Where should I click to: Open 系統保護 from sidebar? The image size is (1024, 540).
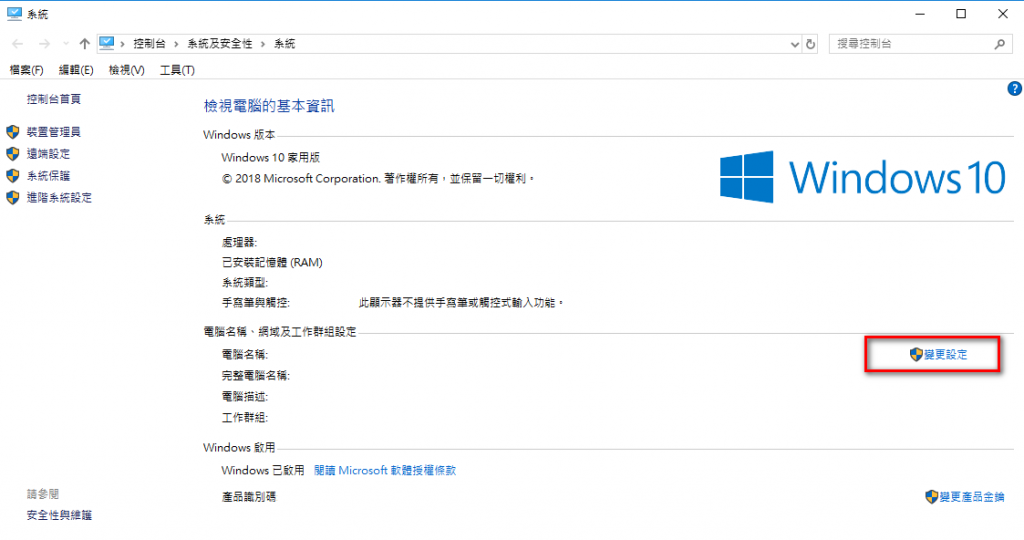point(48,176)
